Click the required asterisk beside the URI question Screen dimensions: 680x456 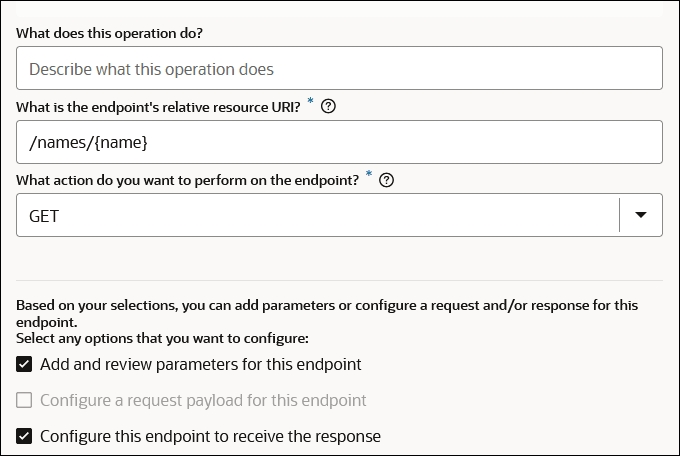[310, 102]
